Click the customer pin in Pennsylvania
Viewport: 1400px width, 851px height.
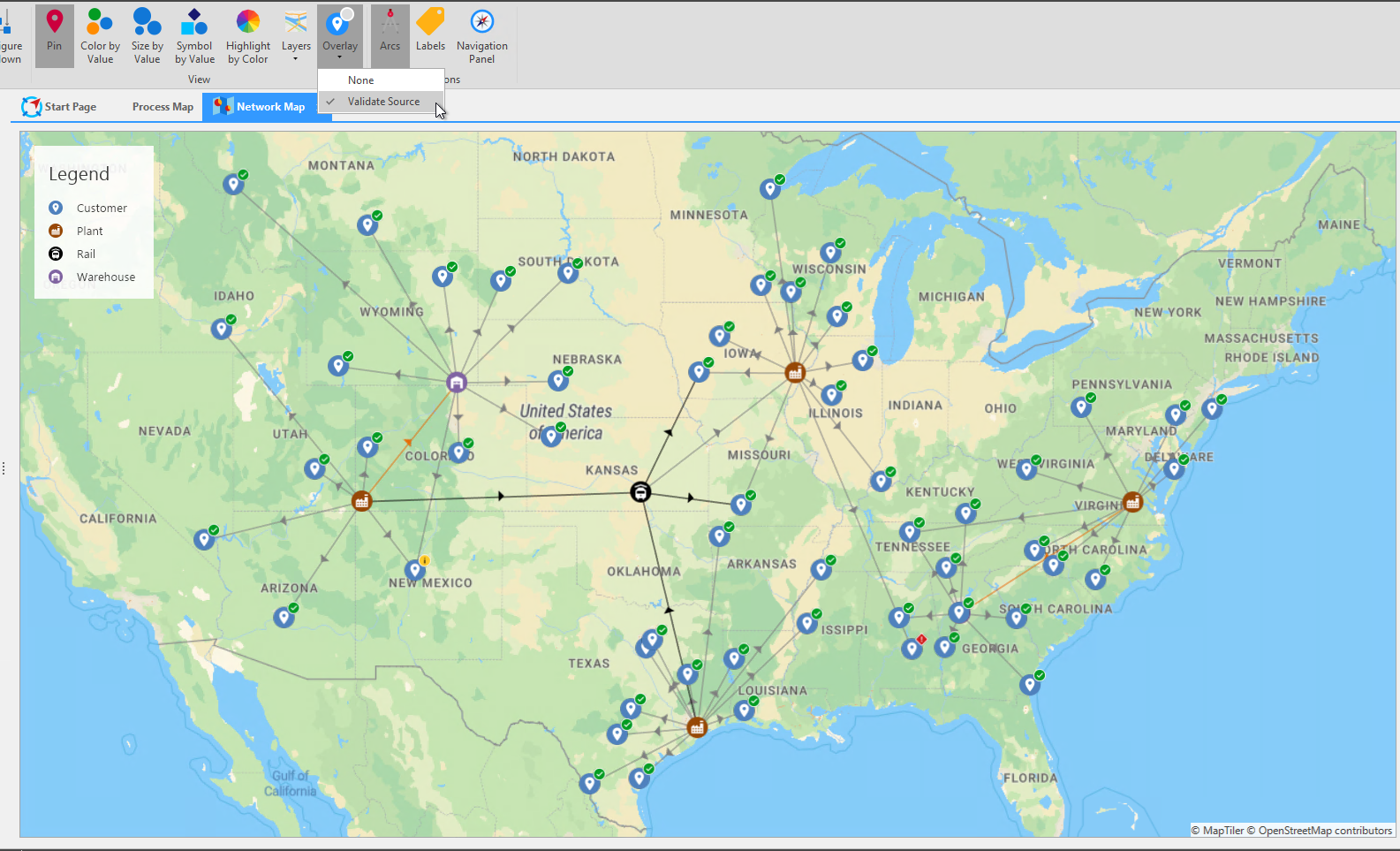pos(1081,407)
